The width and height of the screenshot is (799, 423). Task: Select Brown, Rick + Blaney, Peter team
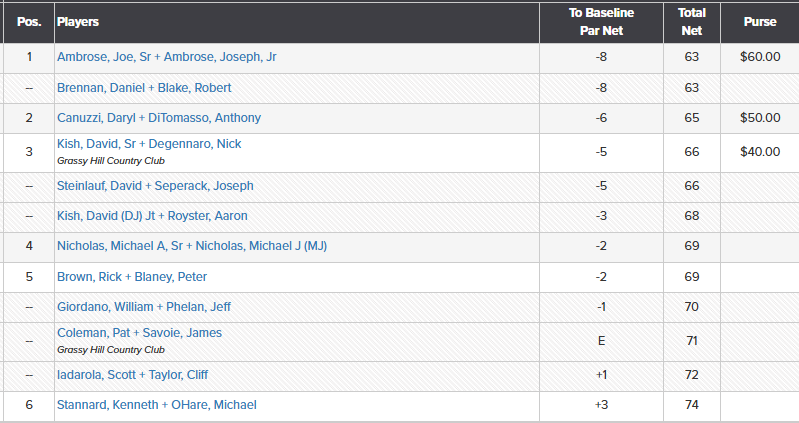(132, 276)
